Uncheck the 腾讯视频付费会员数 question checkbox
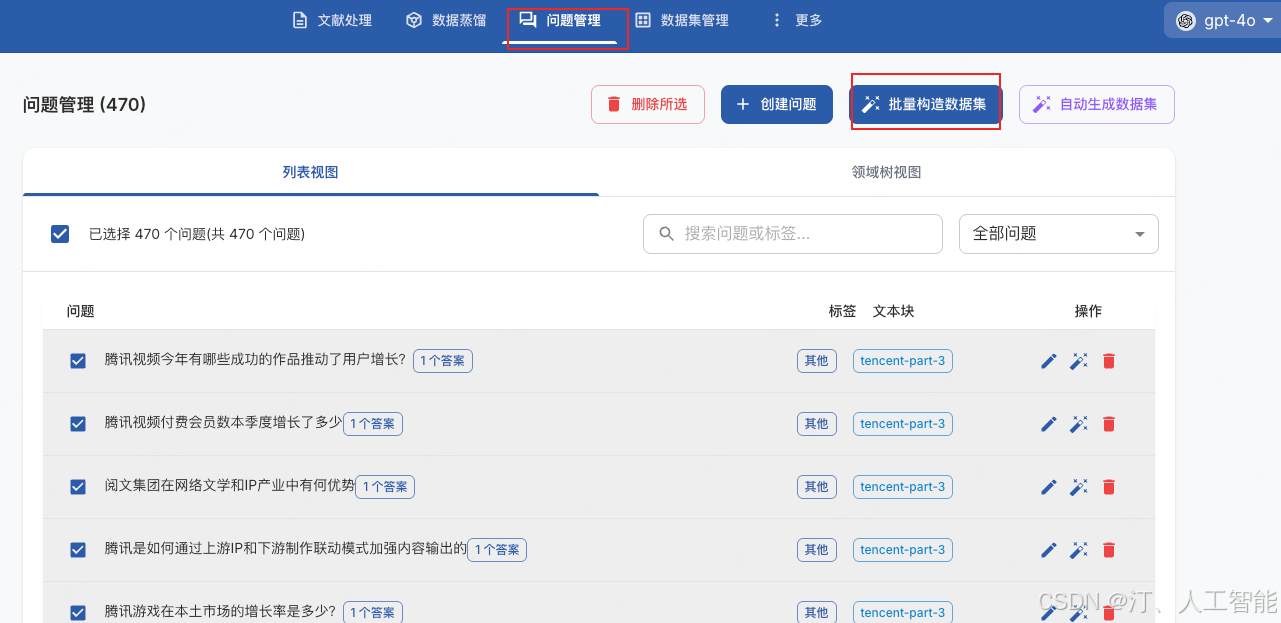Screen dimensions: 1281x623 [x=78, y=424]
